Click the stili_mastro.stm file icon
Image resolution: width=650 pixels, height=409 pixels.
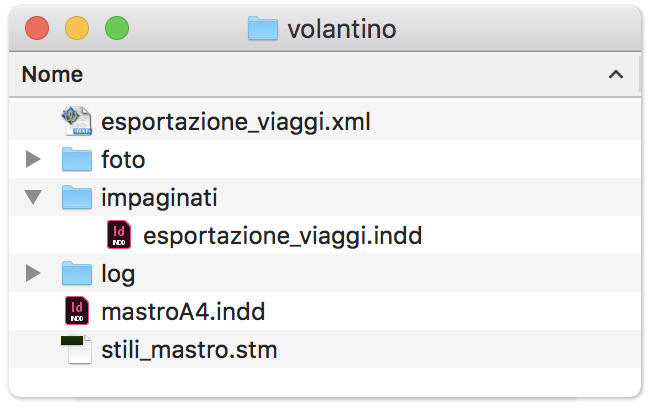[x=76, y=350]
